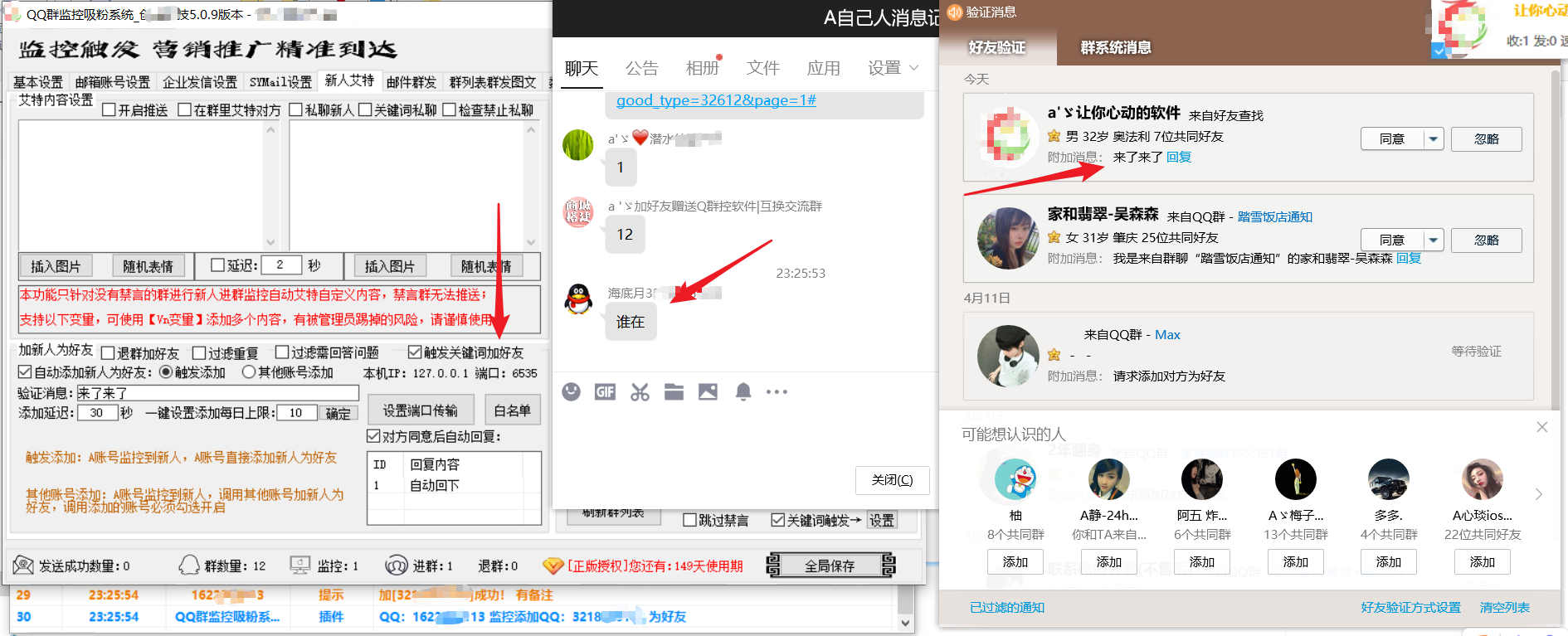Click the monitor icon beside 监控: 1
Viewport: 1568px width, 636px height.
pyautogui.click(x=300, y=566)
